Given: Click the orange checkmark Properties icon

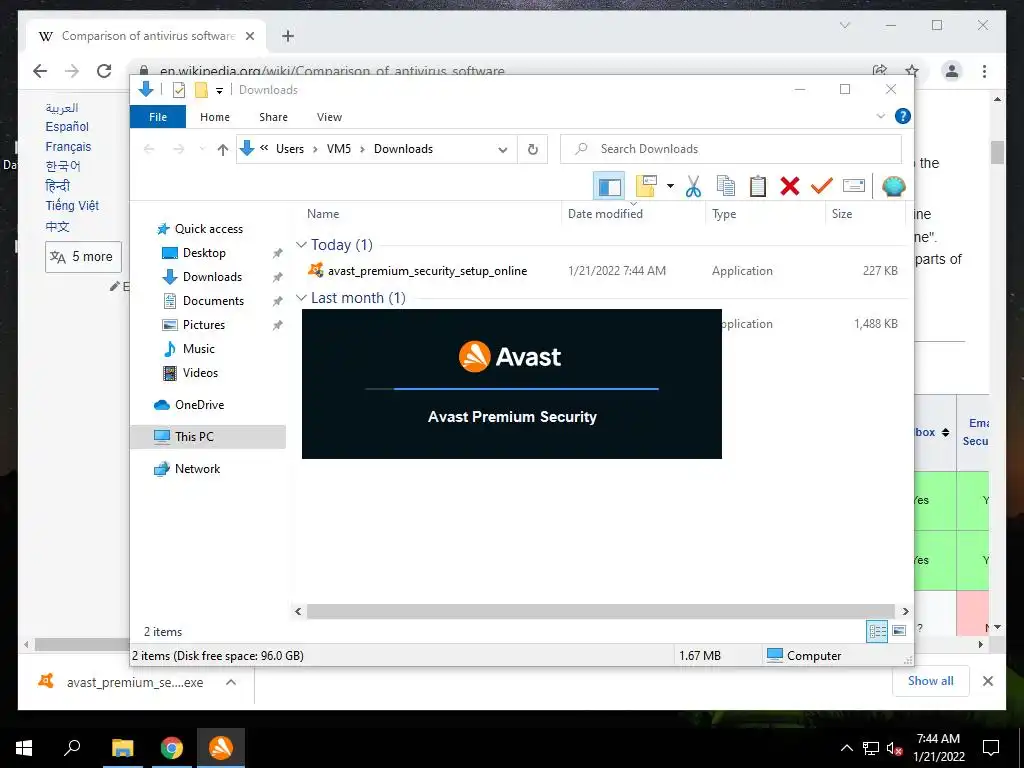Looking at the screenshot, I should pyautogui.click(x=822, y=186).
